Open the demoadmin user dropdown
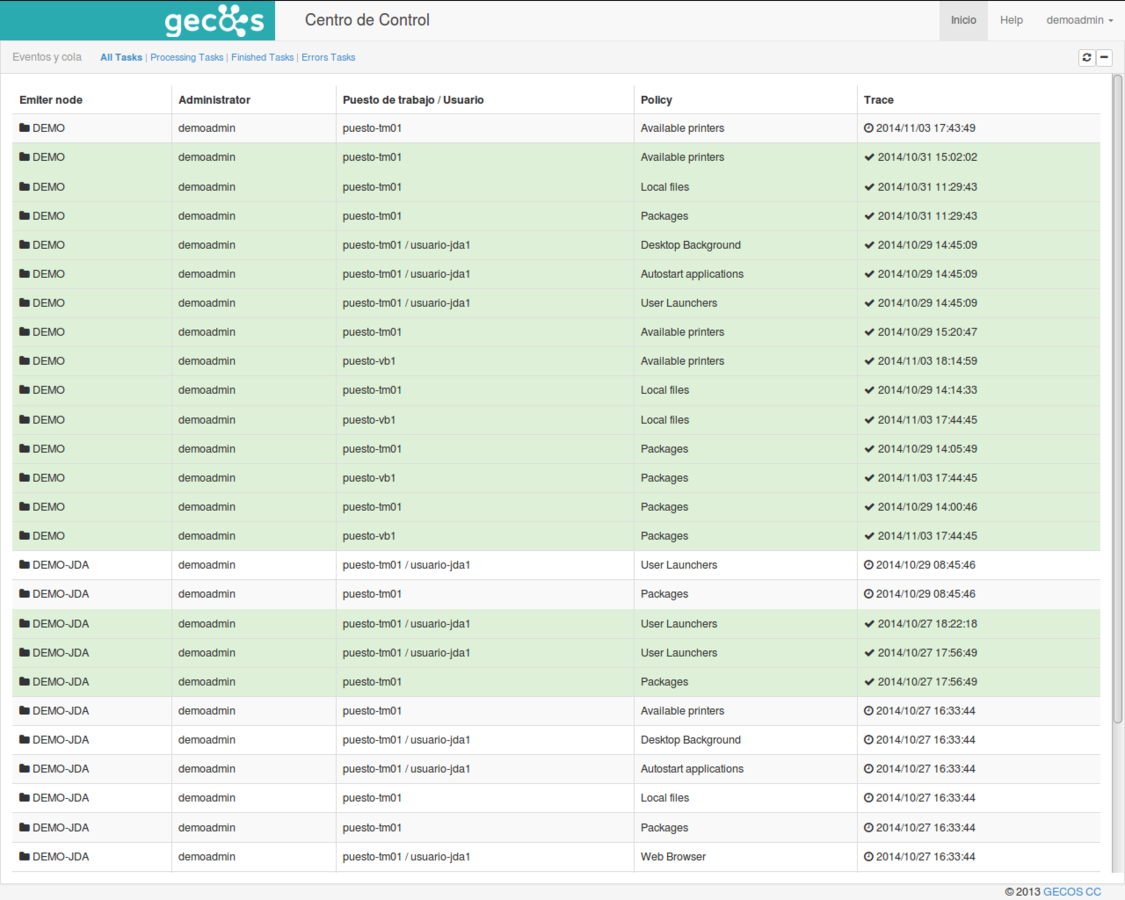Image resolution: width=1125 pixels, height=900 pixels. pyautogui.click(x=1075, y=19)
